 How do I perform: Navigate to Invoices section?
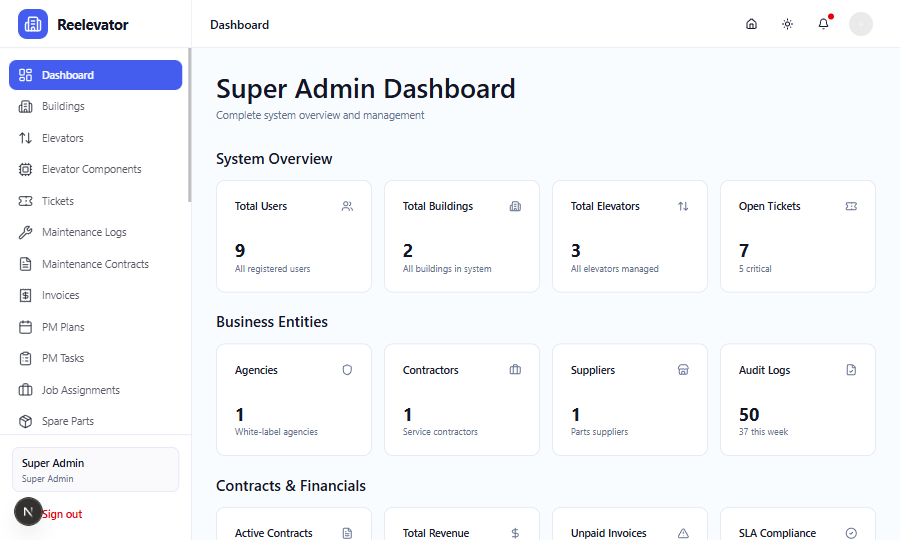coord(60,295)
